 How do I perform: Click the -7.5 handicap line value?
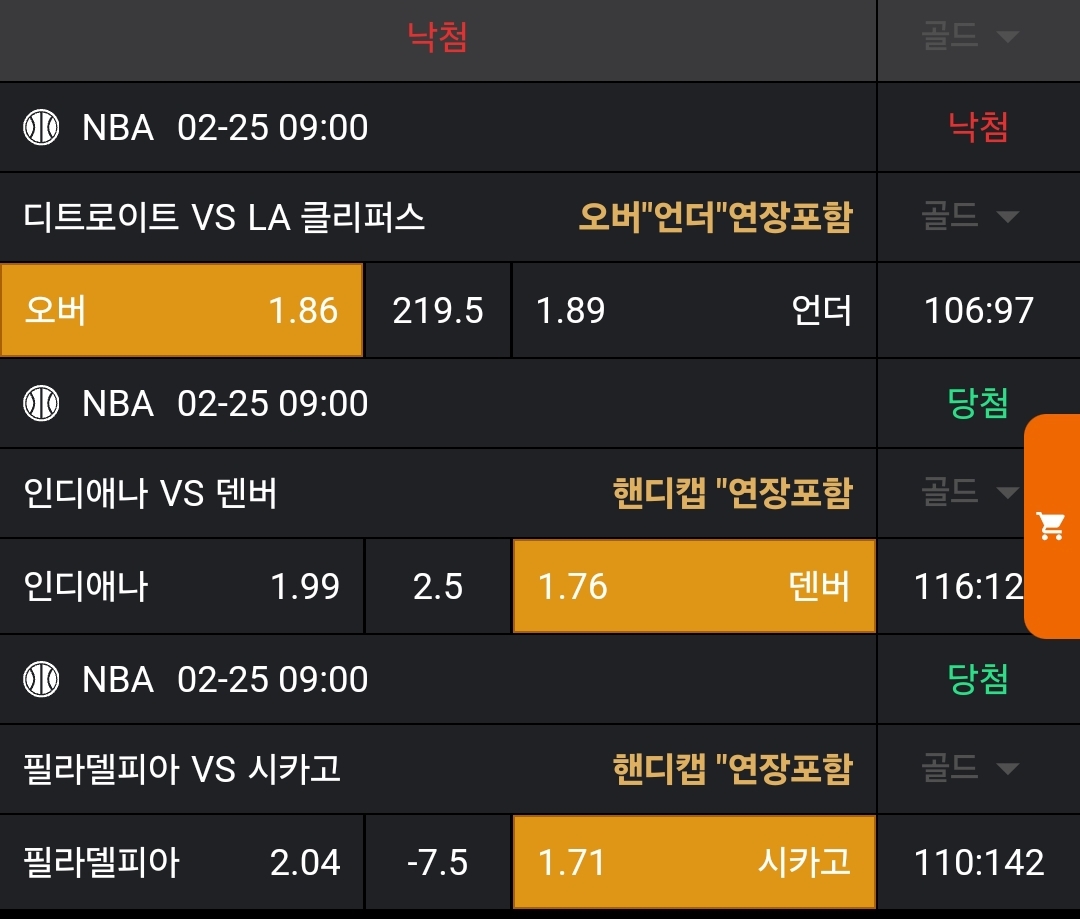point(438,863)
